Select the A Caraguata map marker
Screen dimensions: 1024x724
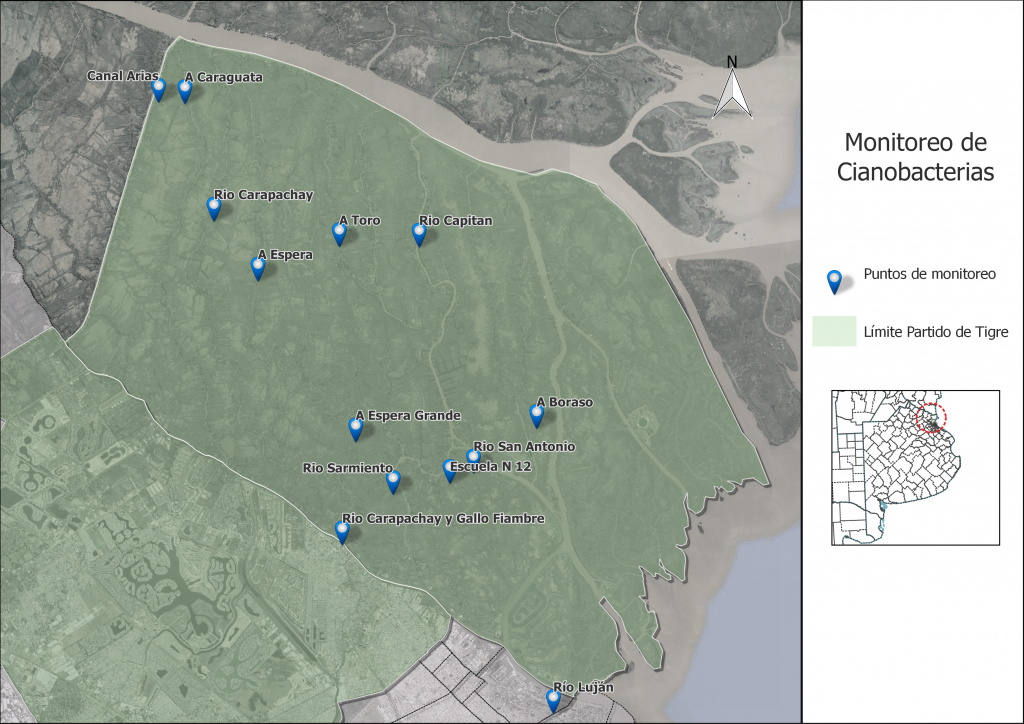(185, 91)
